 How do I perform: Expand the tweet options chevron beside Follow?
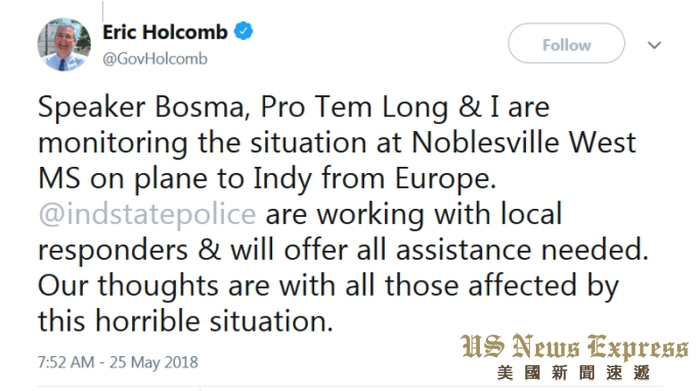pyautogui.click(x=654, y=45)
